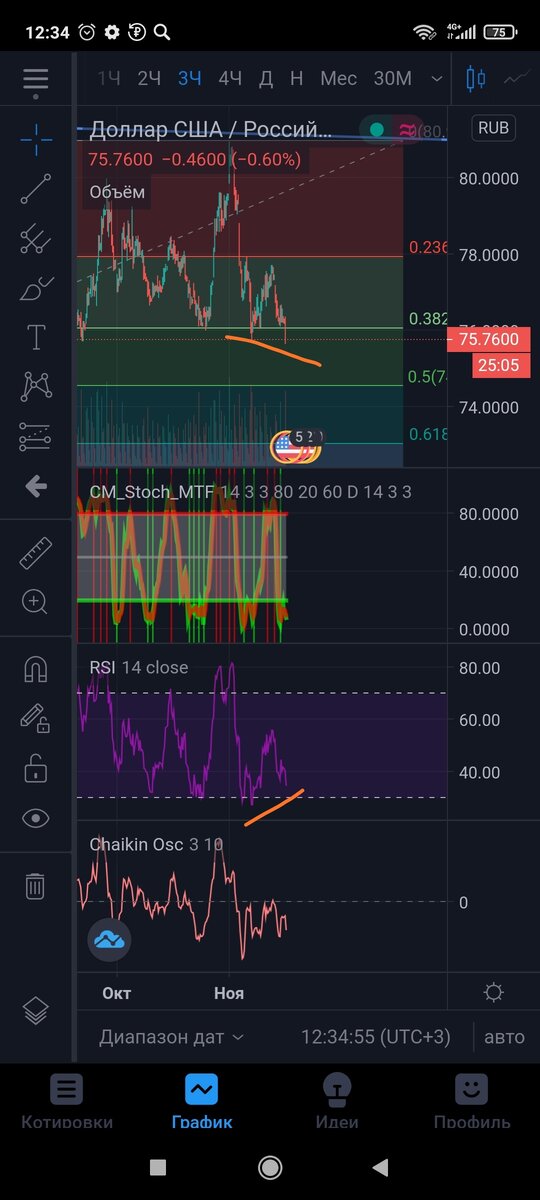
Task: Open the Котировки tab
Action: coord(67,1101)
